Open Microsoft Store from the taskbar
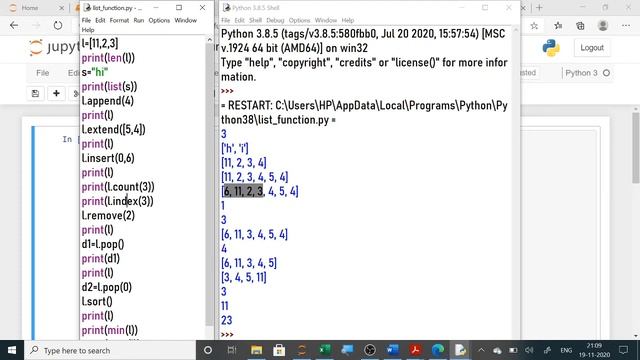 [x=279, y=350]
